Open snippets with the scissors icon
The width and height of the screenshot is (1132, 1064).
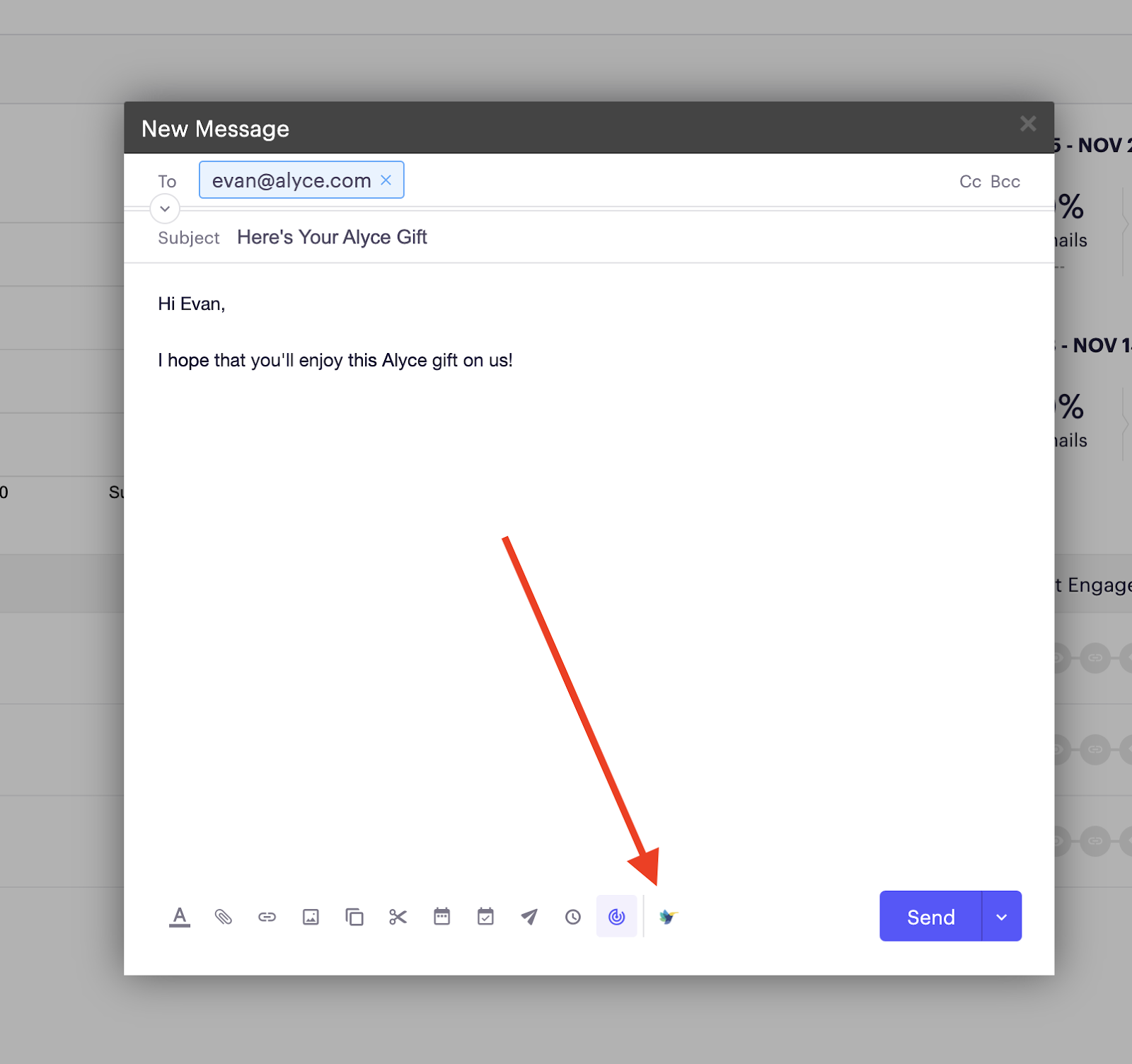(398, 917)
